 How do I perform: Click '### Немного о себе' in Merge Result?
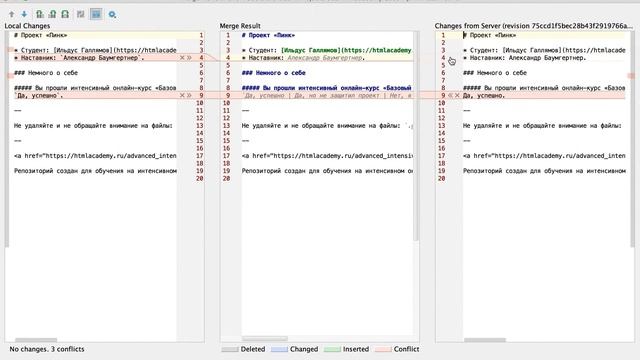(x=273, y=73)
